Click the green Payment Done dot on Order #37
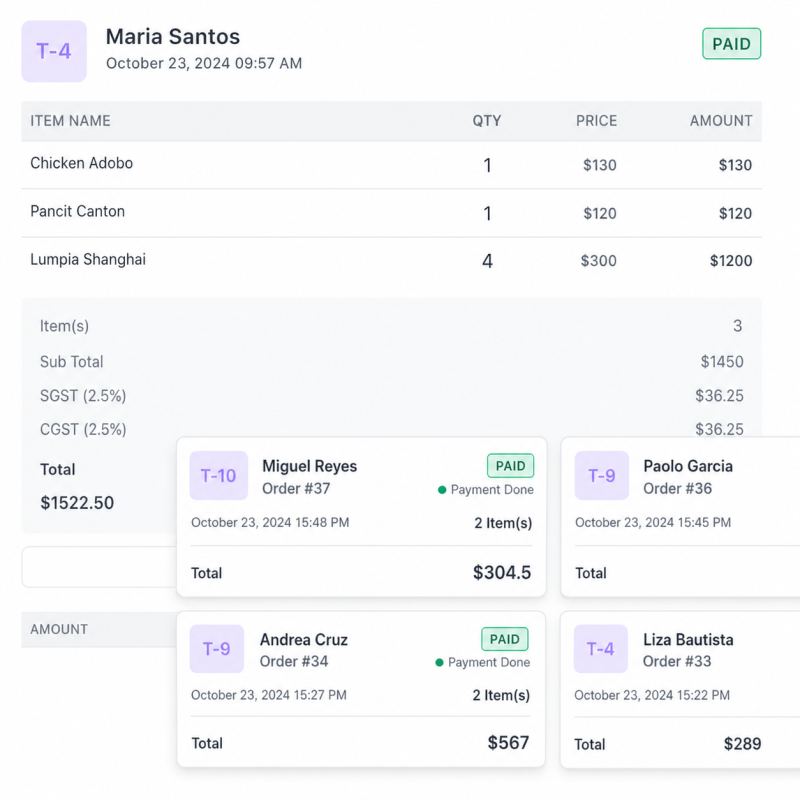 pos(442,490)
